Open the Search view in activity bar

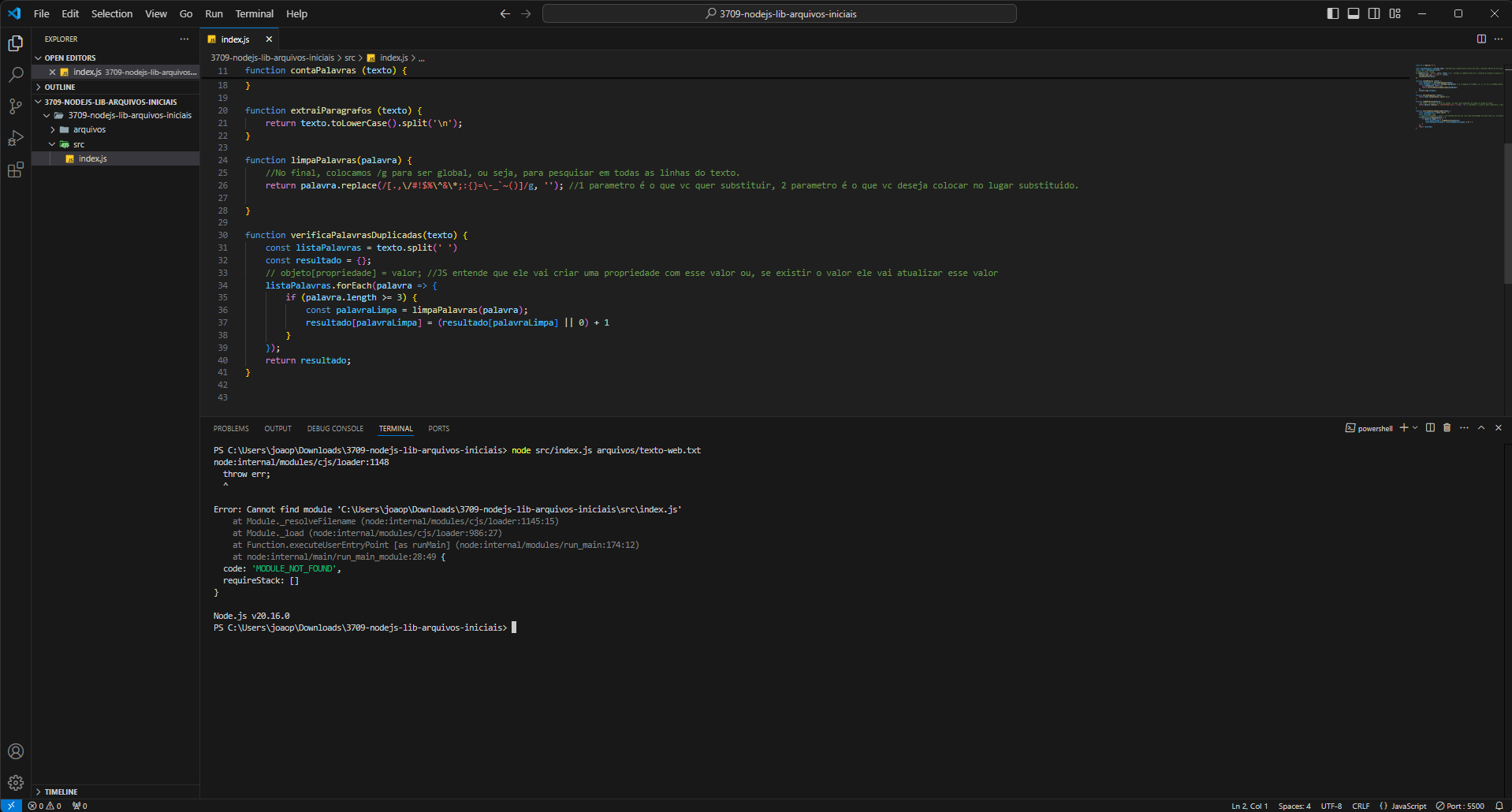pos(16,75)
